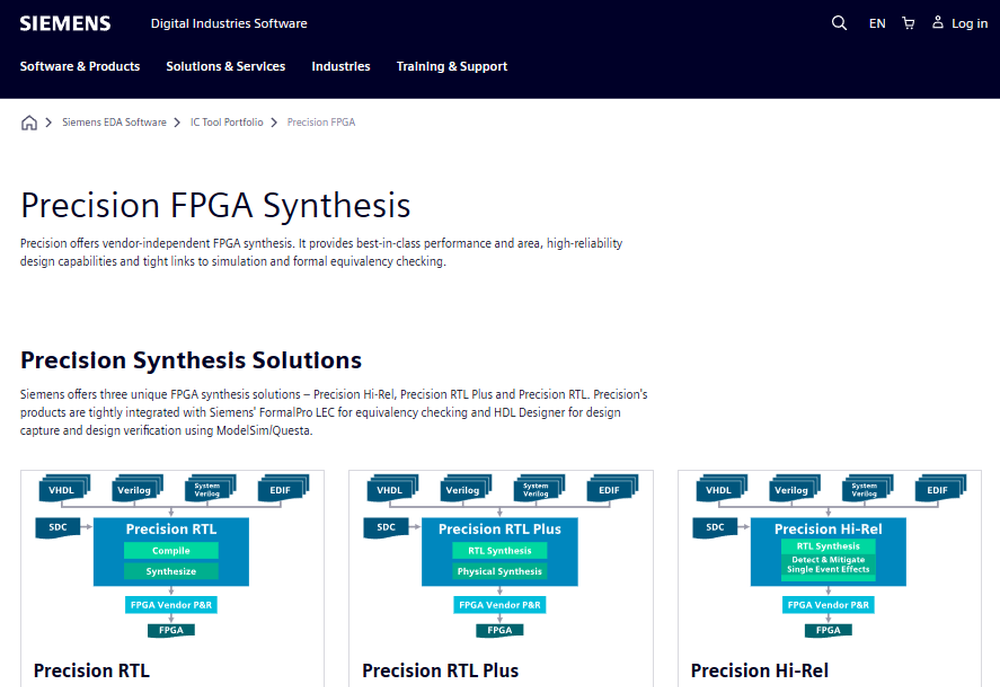Click the VHDL file icon in Precision RTL diagram
Screen dimensions: 1000x687
[64, 489]
